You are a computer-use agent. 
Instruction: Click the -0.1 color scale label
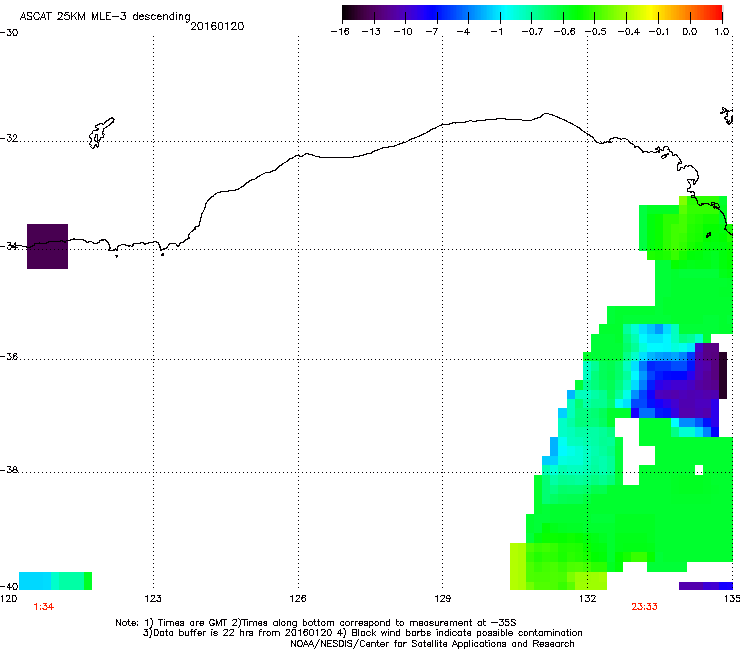point(659,32)
